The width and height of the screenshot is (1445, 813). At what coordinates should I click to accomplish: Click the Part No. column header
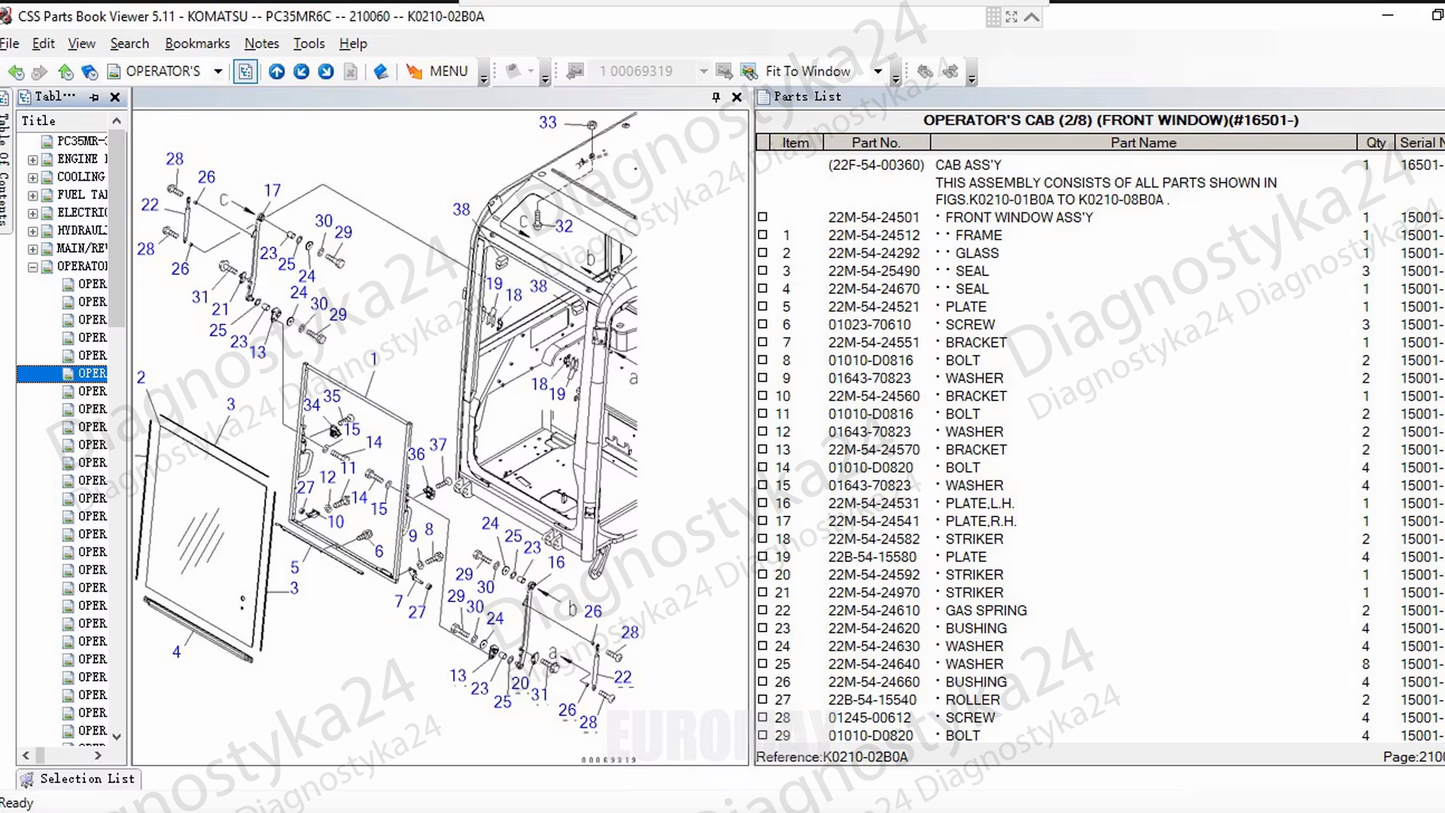876,143
